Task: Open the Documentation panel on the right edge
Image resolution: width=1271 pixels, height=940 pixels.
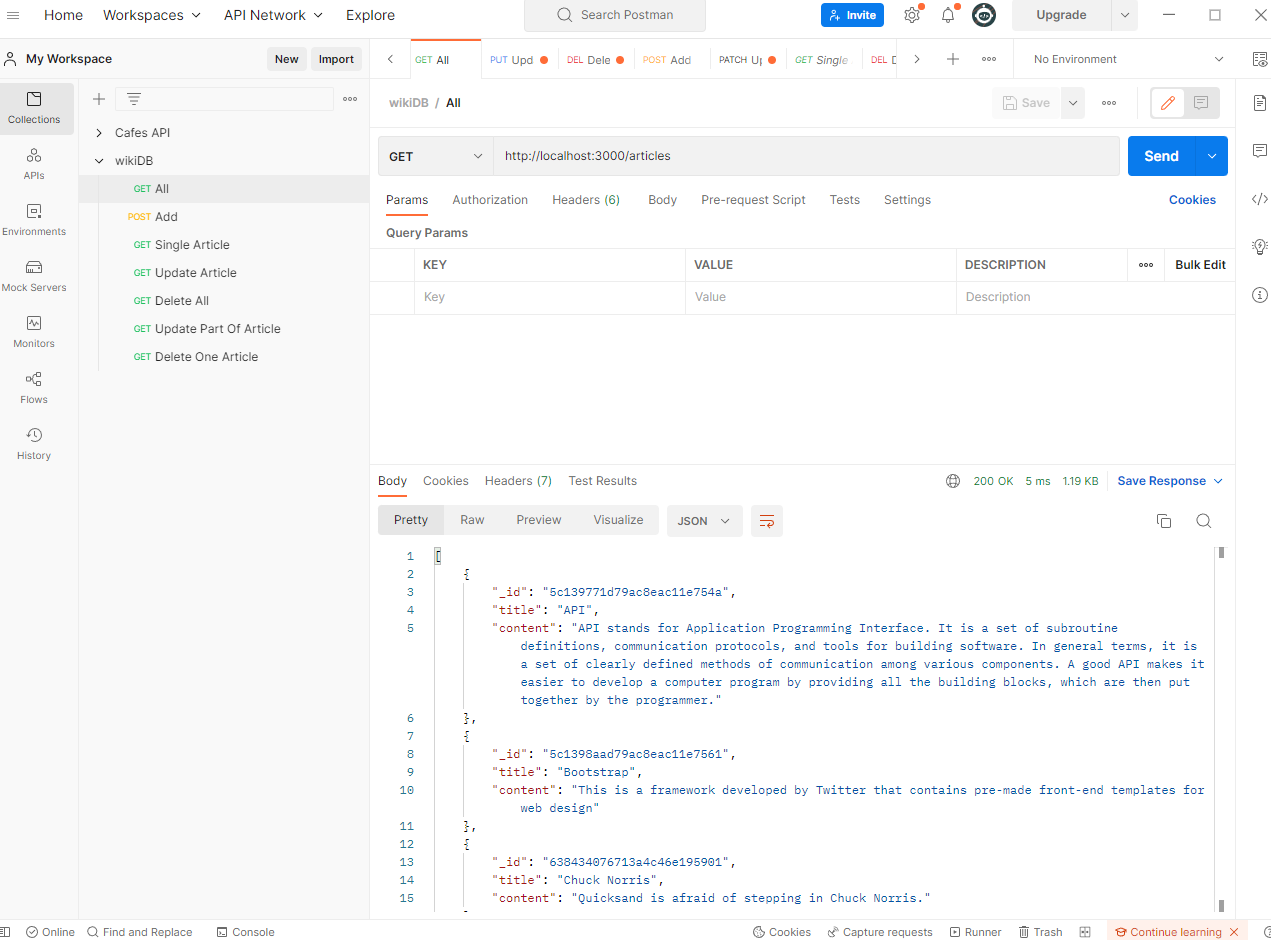Action: coord(1259,102)
